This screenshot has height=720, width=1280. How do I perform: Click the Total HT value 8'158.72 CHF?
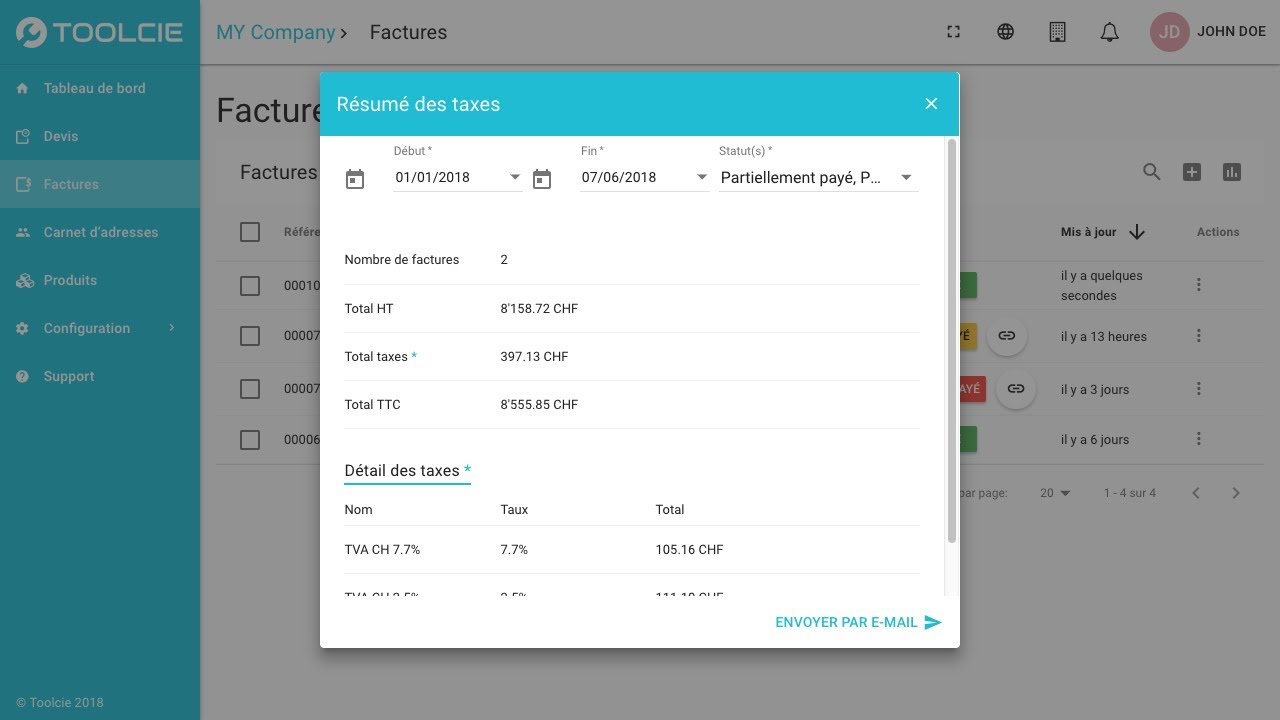tap(539, 308)
